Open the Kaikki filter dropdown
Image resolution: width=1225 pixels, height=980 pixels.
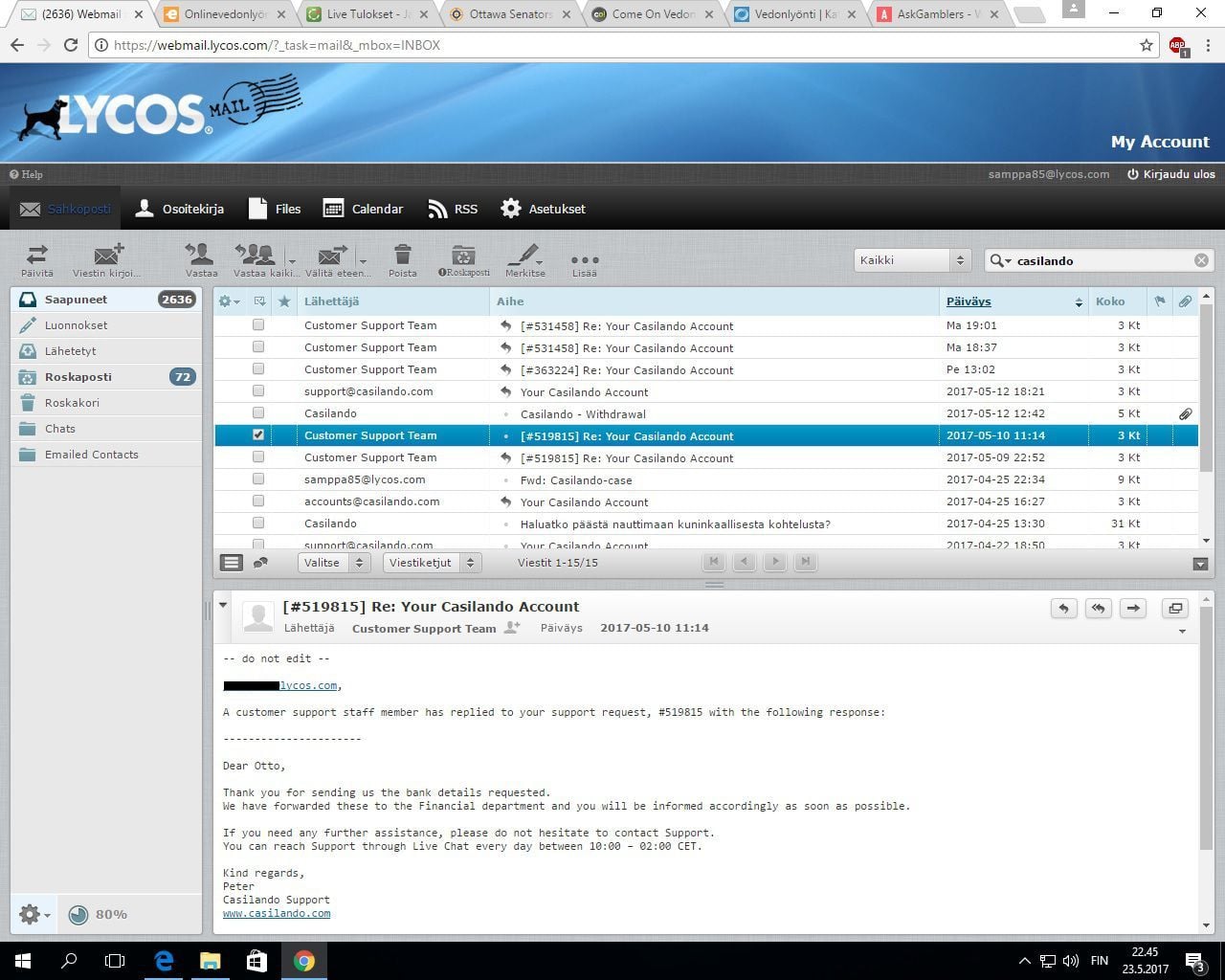pyautogui.click(x=912, y=260)
